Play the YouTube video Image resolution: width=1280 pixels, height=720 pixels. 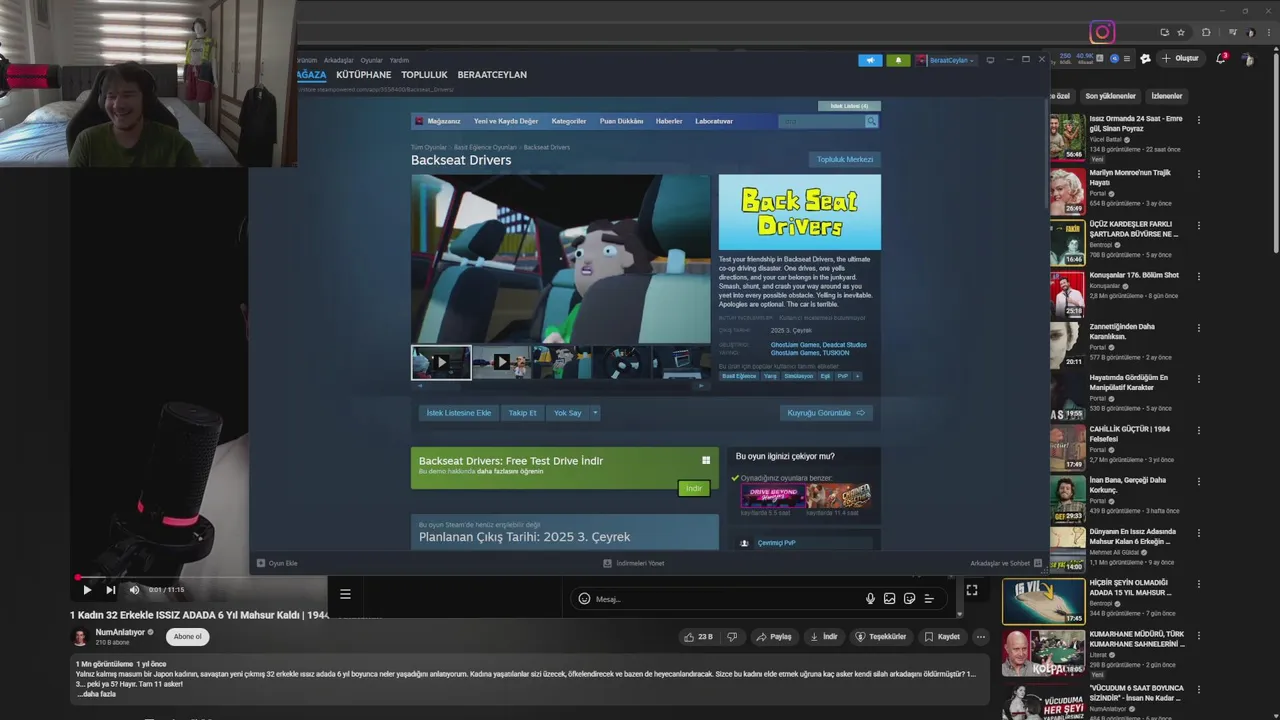click(87, 590)
